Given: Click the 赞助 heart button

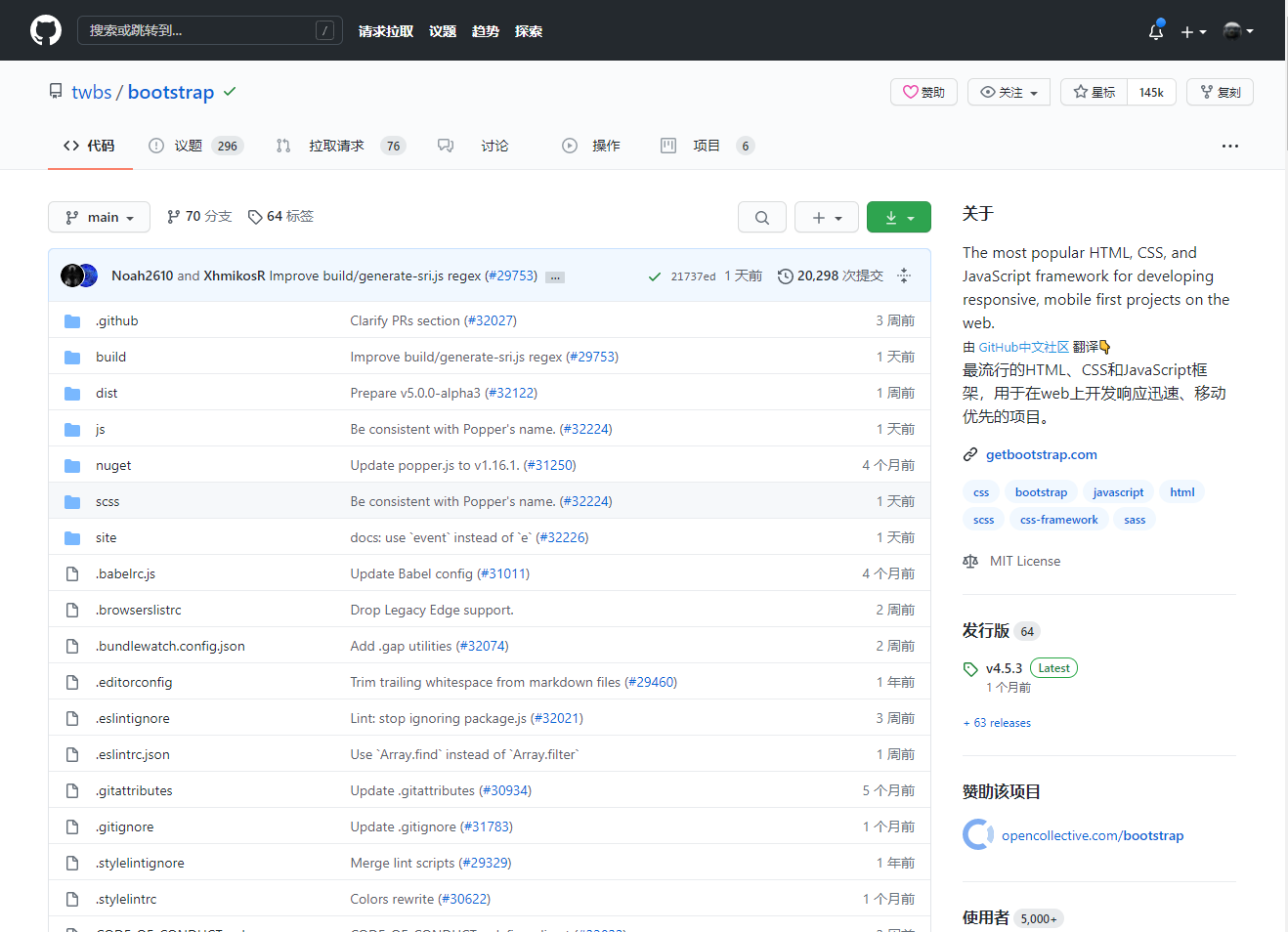Looking at the screenshot, I should (x=923, y=92).
